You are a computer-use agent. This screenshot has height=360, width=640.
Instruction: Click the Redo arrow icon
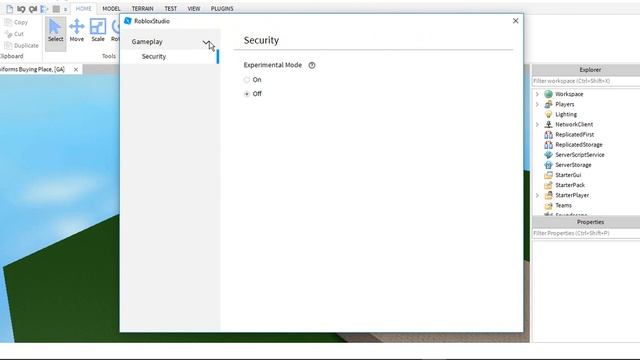pos(33,9)
